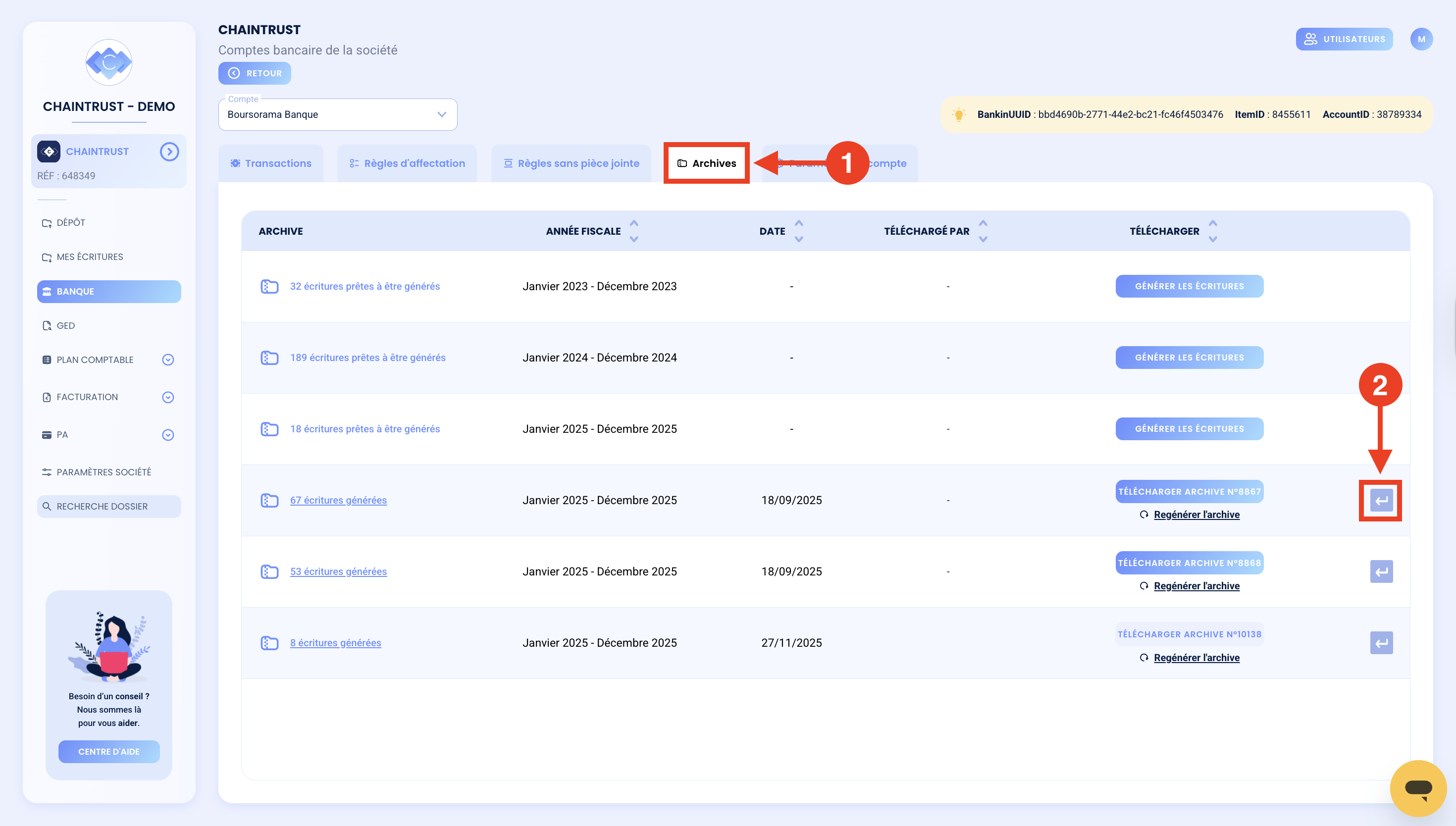The height and width of the screenshot is (826, 1456).
Task: Switch to Règles sans pièce jointe tab
Action: 571,163
